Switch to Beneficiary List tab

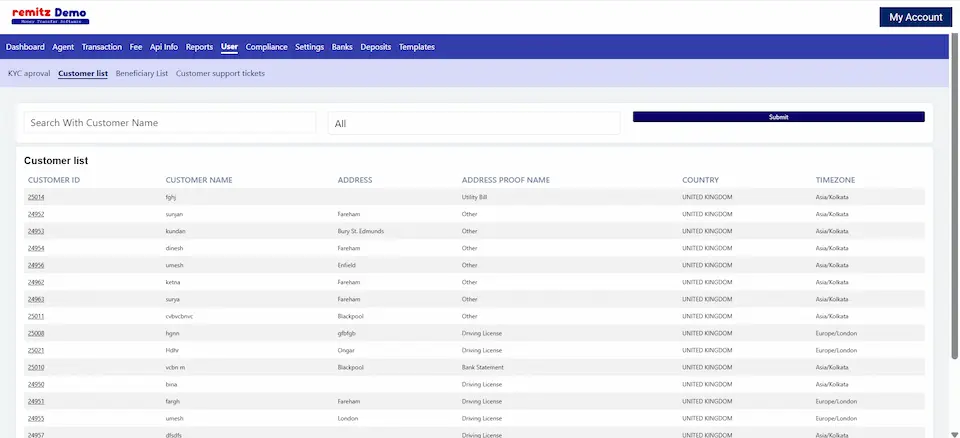click(x=142, y=74)
